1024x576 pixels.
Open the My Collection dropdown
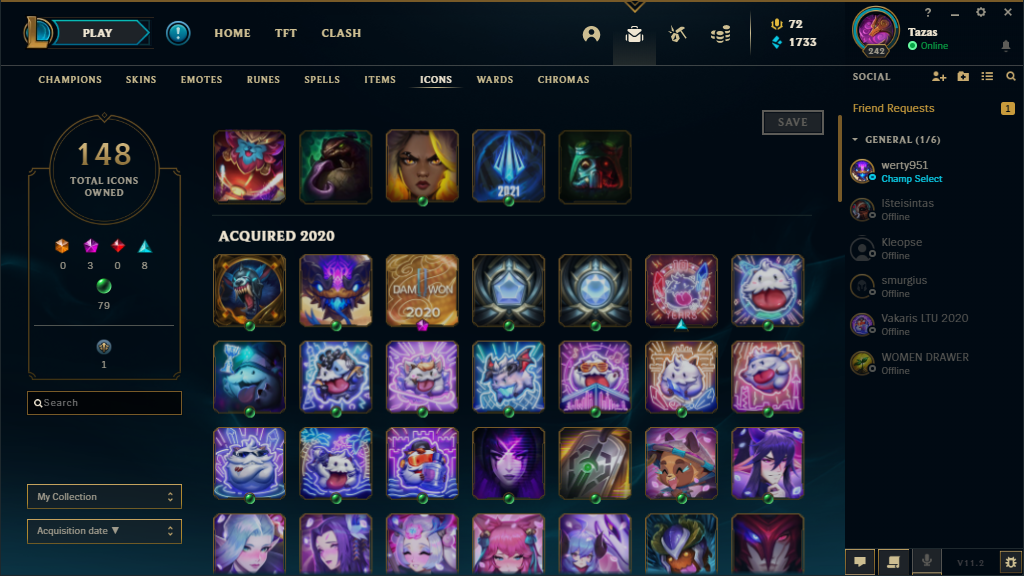pyautogui.click(x=104, y=496)
